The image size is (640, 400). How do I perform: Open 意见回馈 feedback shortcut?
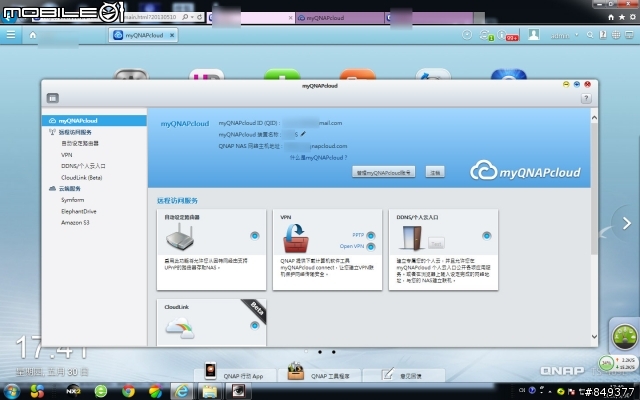(x=403, y=373)
